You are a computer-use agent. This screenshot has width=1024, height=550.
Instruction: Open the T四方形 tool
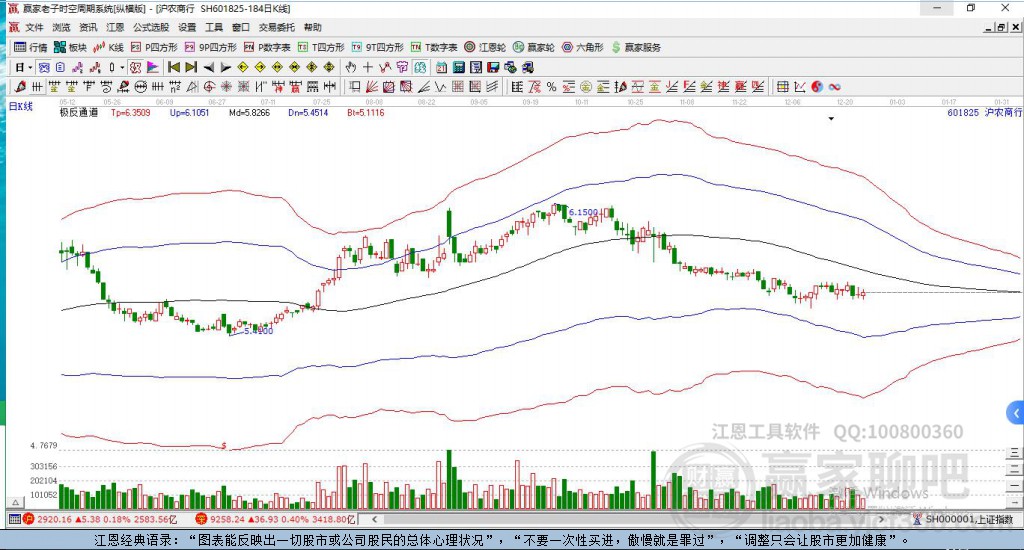(321, 47)
